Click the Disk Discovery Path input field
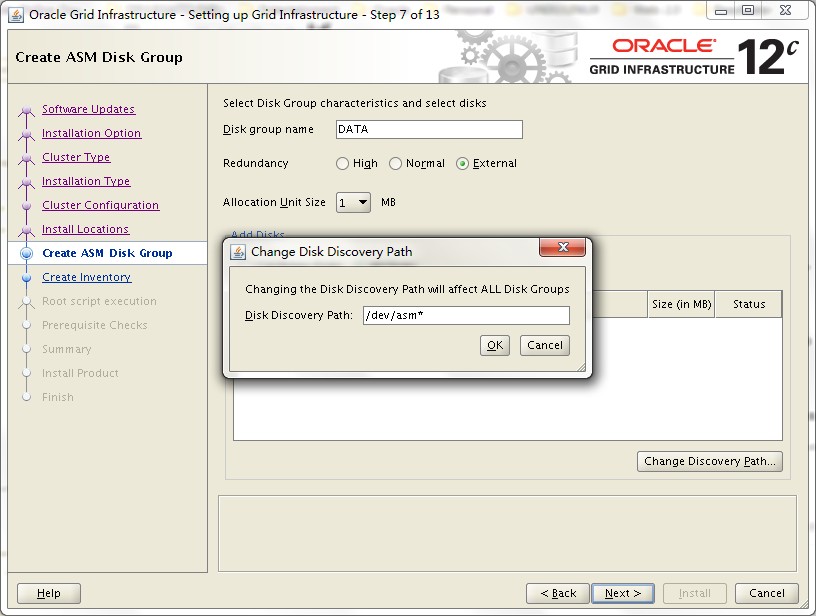The width and height of the screenshot is (816, 616). click(466, 315)
